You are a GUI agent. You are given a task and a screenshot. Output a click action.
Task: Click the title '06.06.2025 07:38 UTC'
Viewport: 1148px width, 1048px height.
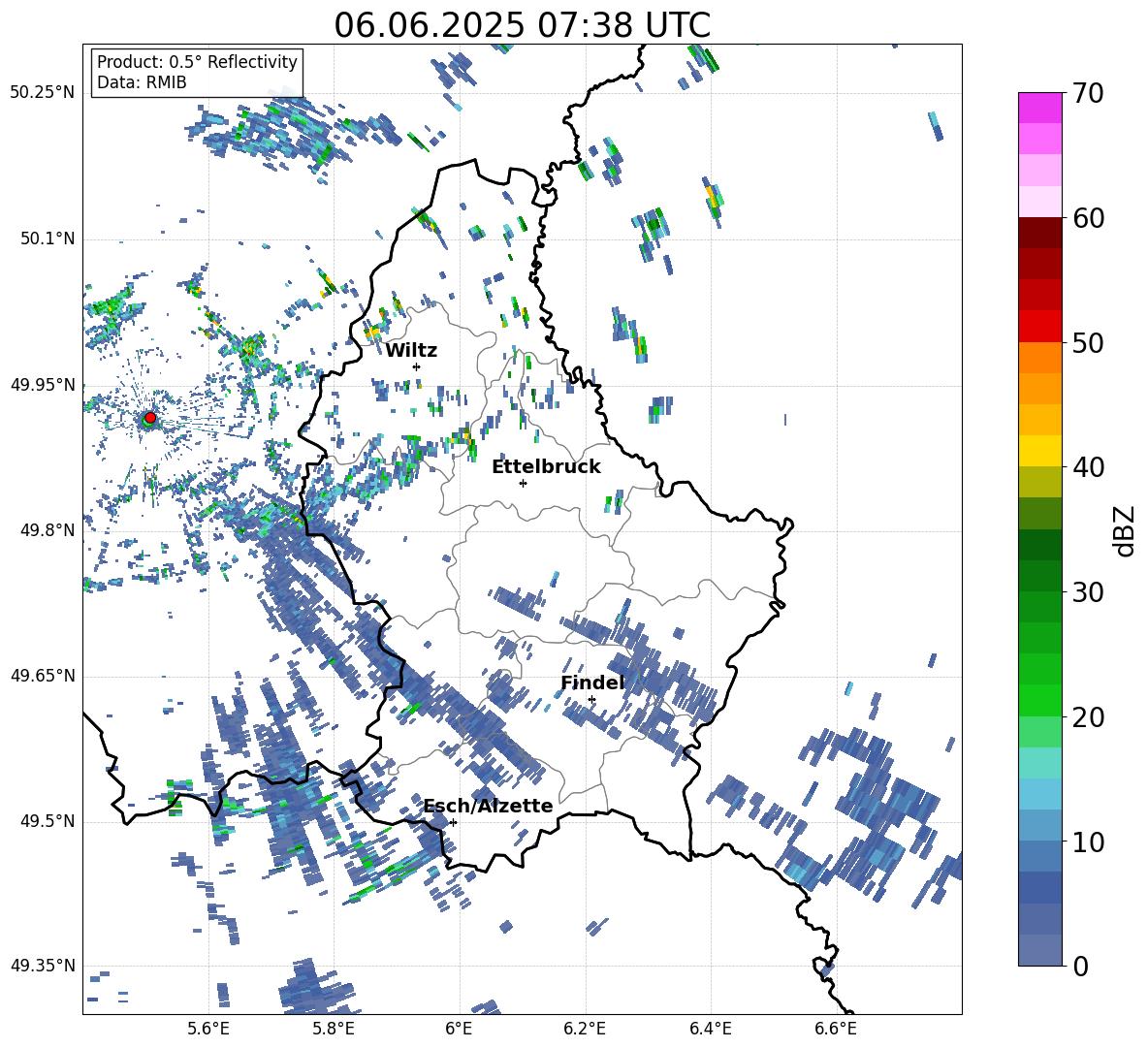522,25
